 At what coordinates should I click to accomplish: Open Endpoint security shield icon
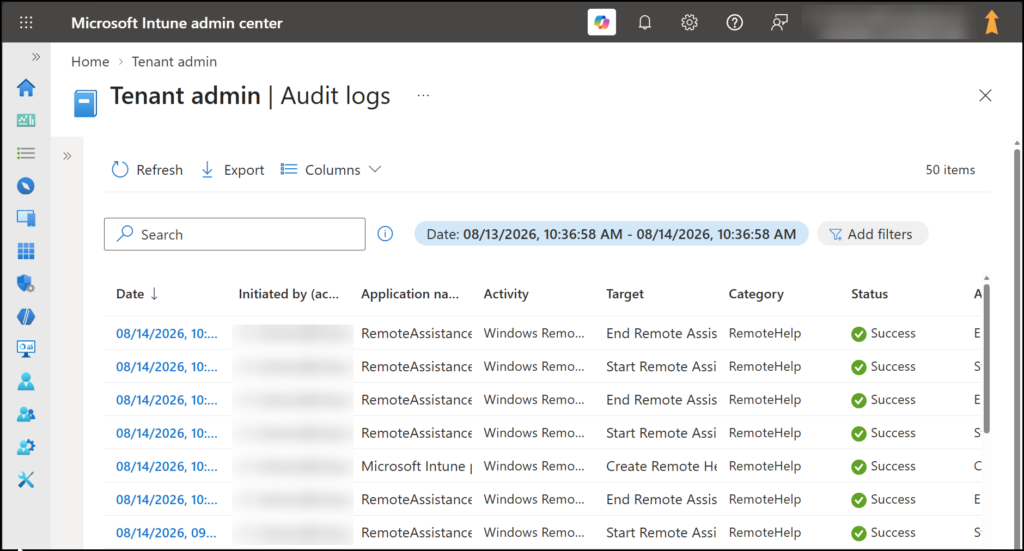tap(26, 283)
